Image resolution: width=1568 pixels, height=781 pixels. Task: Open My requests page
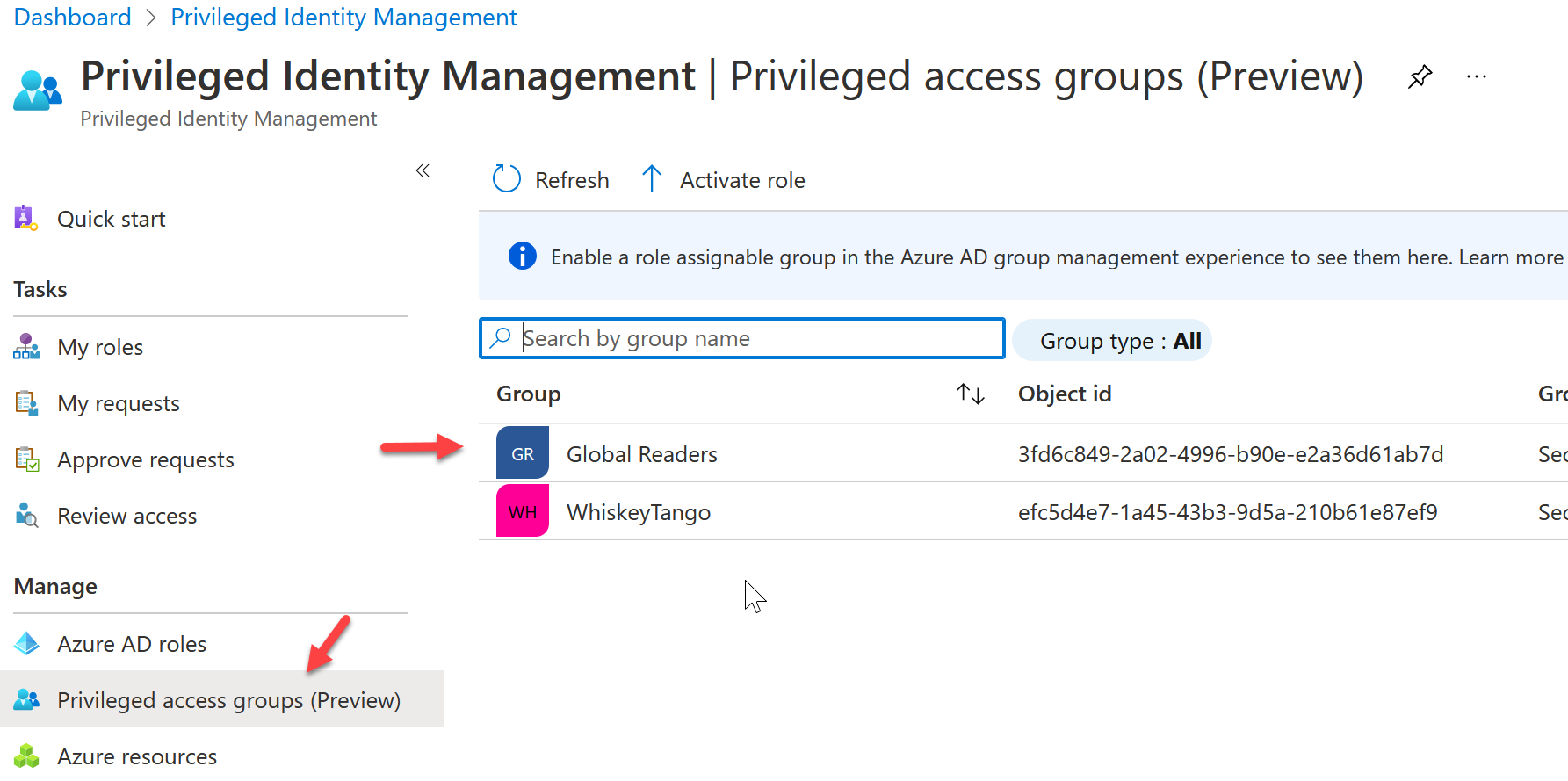pyautogui.click(x=119, y=404)
